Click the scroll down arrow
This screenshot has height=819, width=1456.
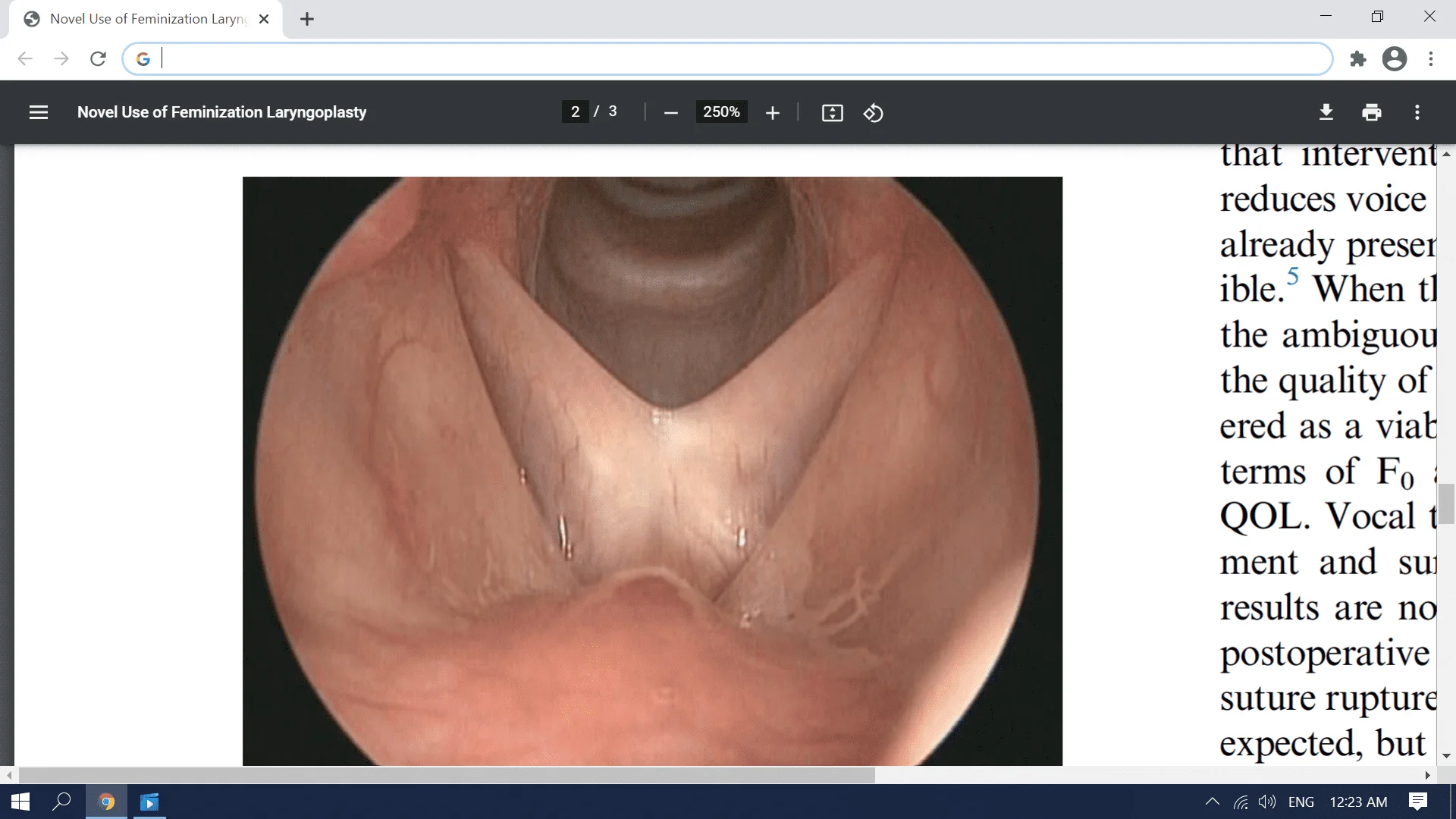pos(1447,756)
